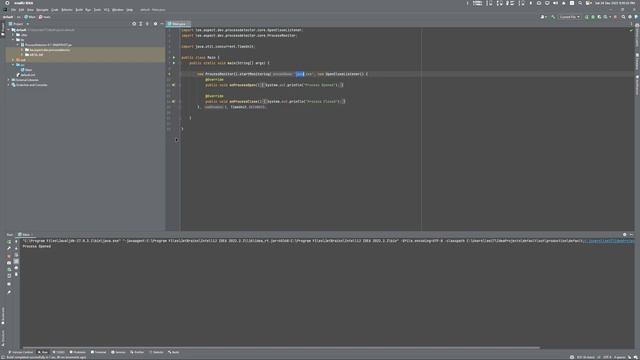Open Run panel settings gear
The height and width of the screenshot is (360, 640).
(x=624, y=235)
